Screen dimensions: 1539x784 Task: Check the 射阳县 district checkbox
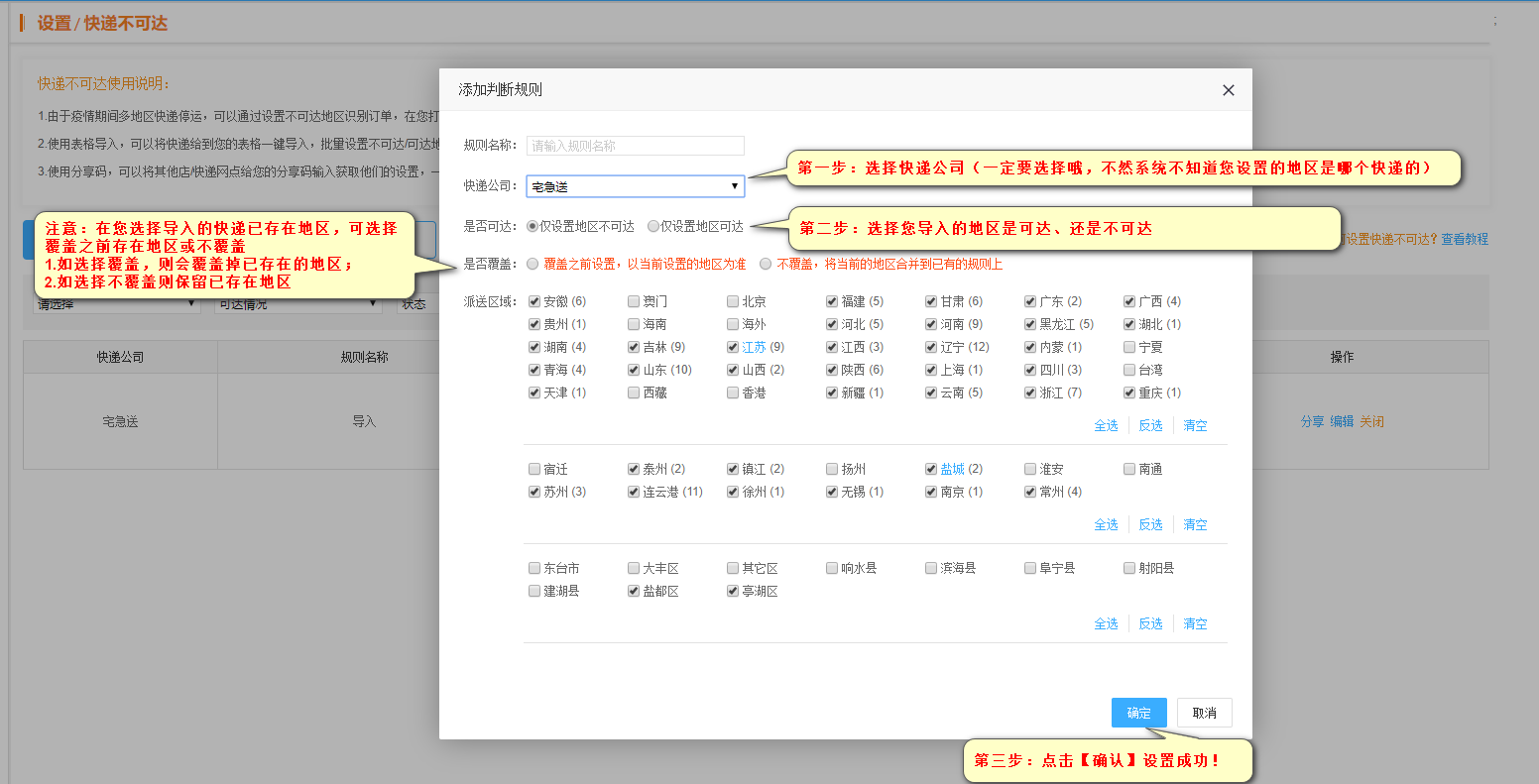click(1129, 568)
